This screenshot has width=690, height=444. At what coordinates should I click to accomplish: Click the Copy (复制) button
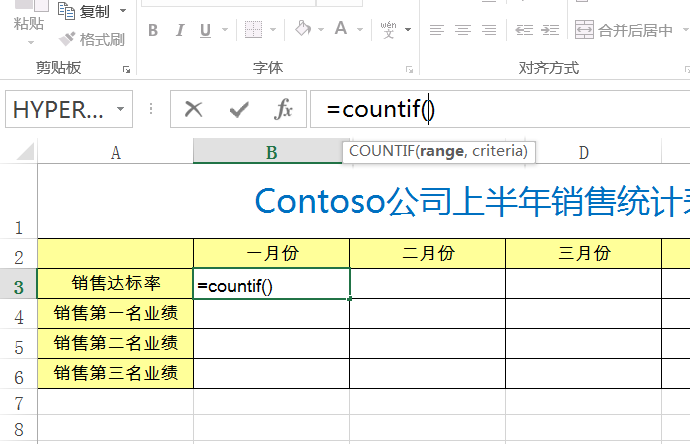tap(84, 11)
